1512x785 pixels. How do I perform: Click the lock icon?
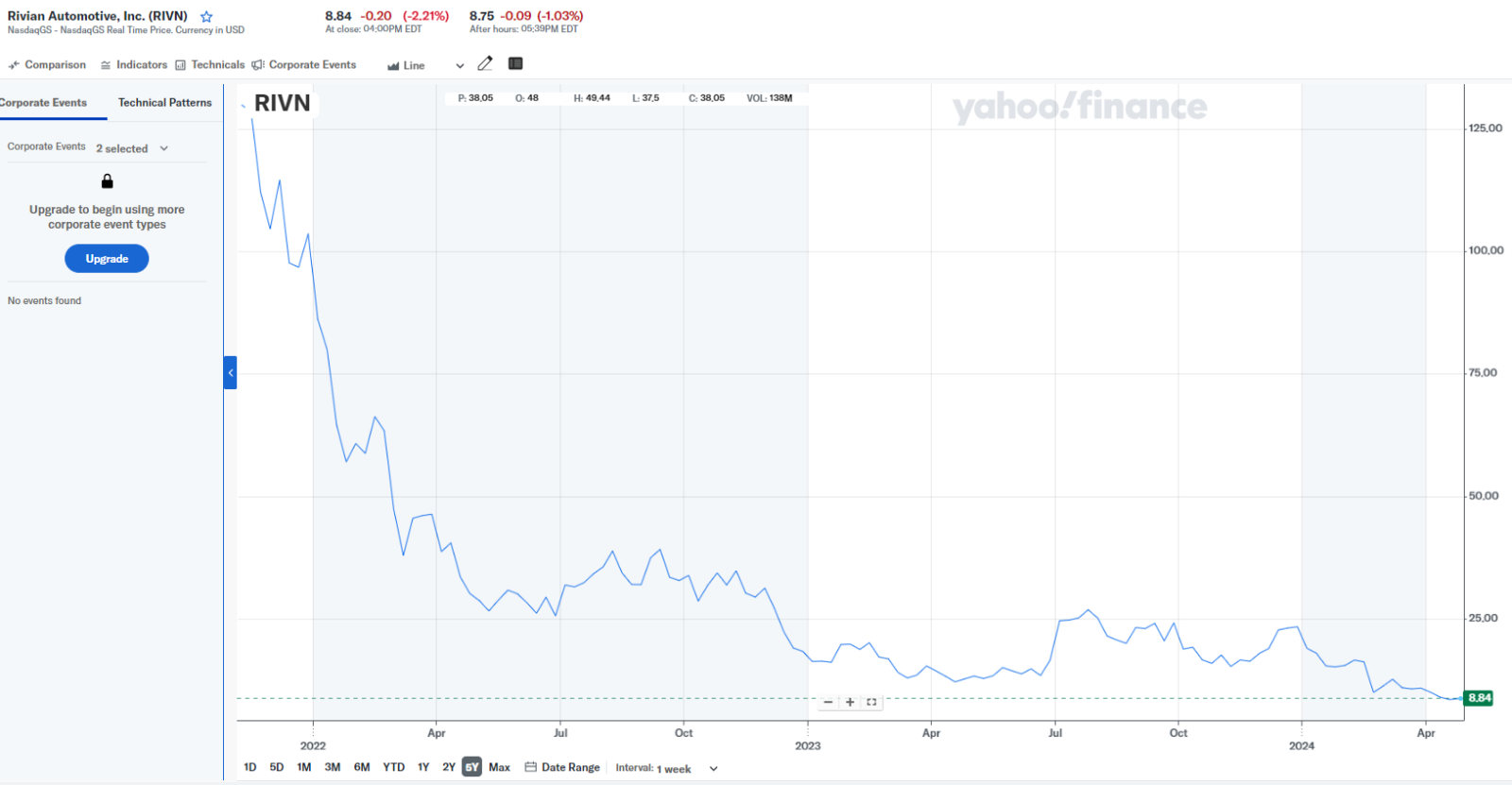coord(108,181)
